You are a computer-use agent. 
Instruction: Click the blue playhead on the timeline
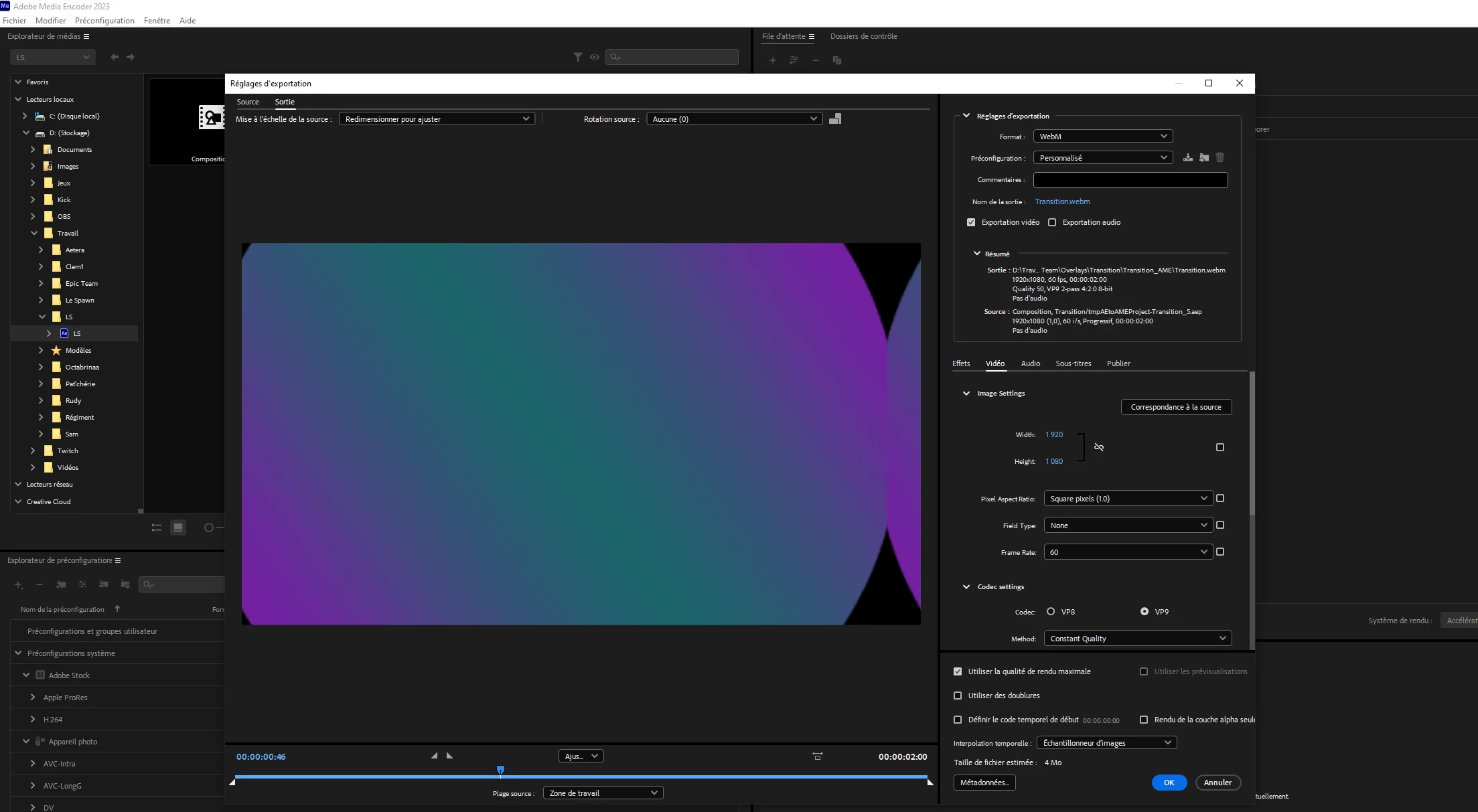click(x=500, y=770)
